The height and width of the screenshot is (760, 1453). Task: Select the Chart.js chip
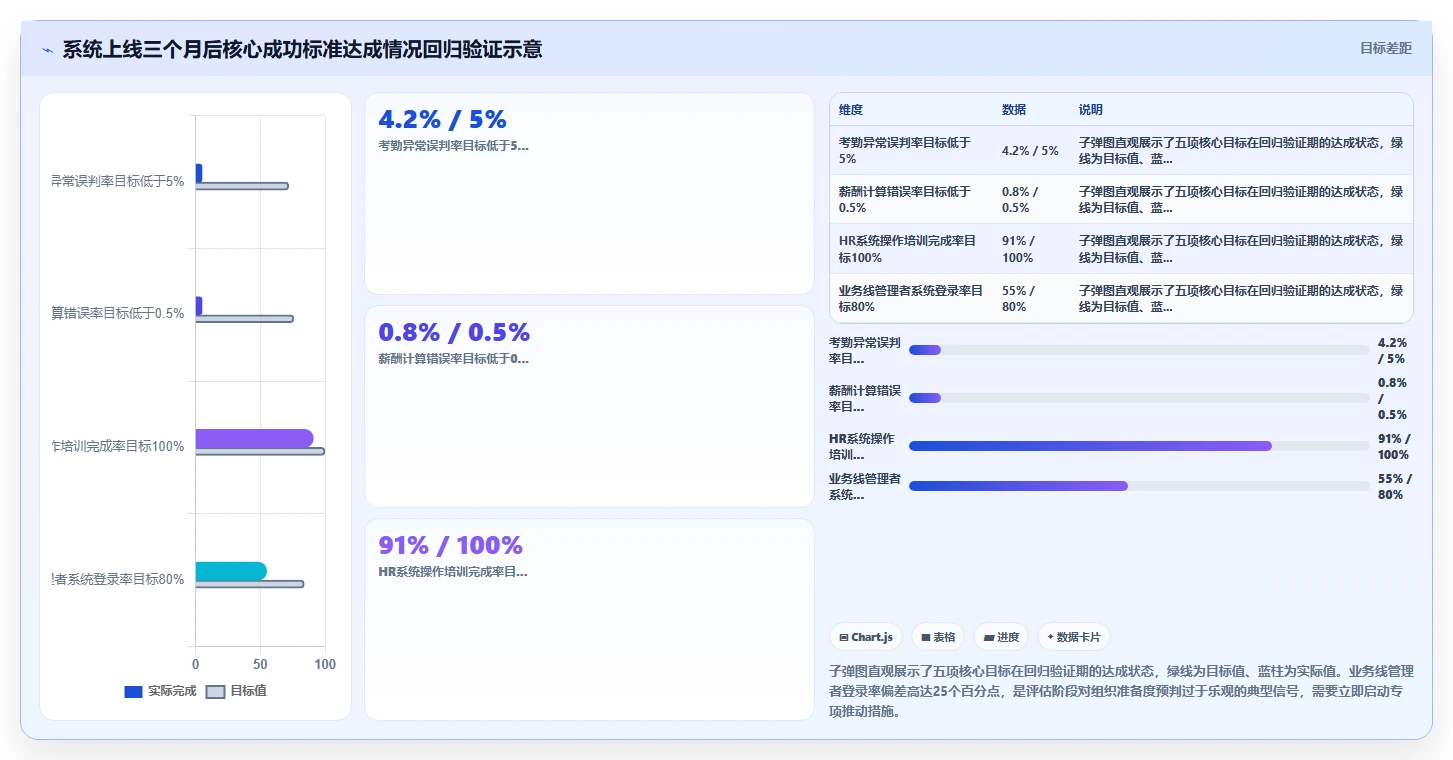pyautogui.click(x=866, y=637)
